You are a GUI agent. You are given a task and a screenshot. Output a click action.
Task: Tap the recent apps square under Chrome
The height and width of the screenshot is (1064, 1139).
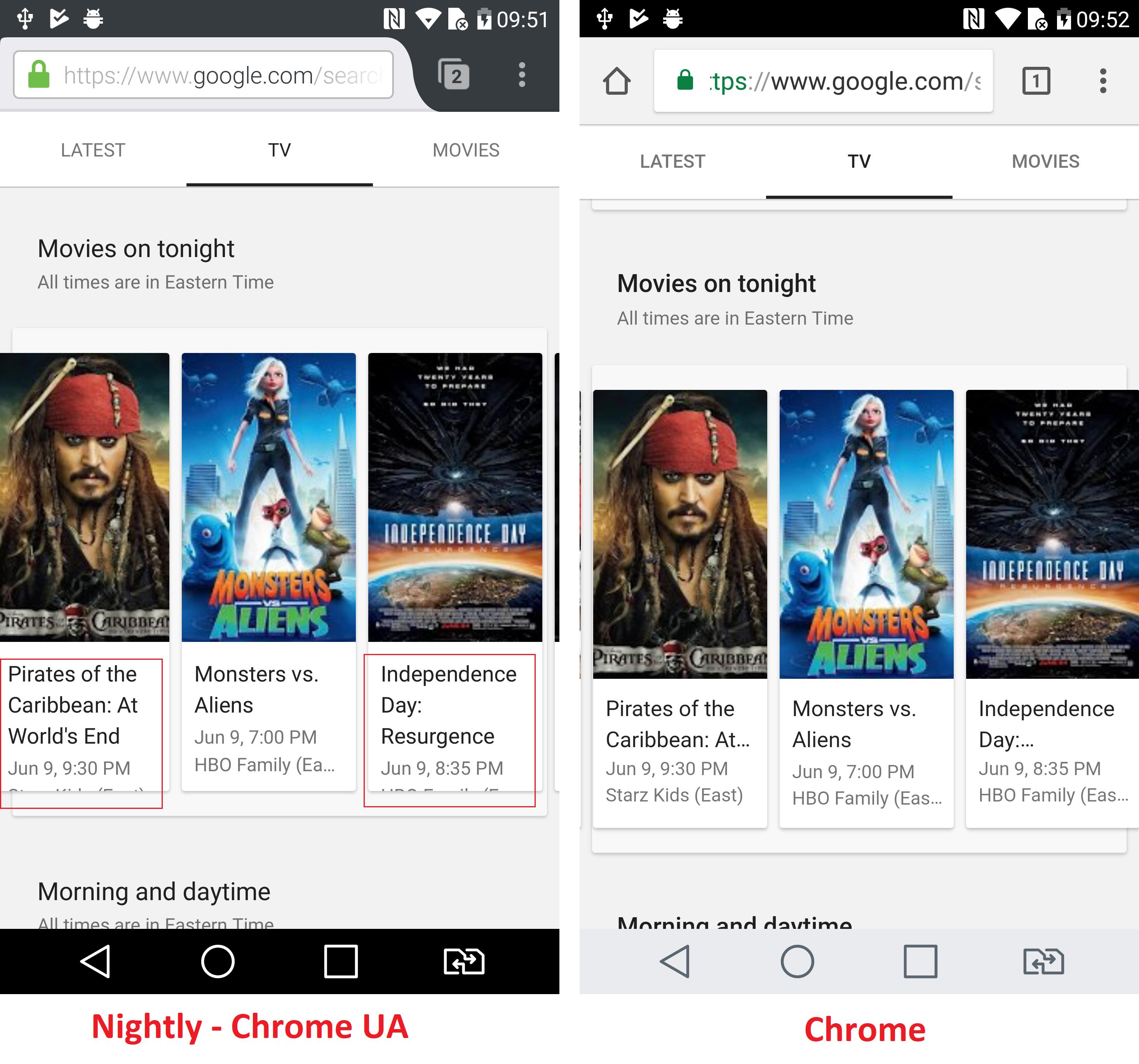click(921, 961)
